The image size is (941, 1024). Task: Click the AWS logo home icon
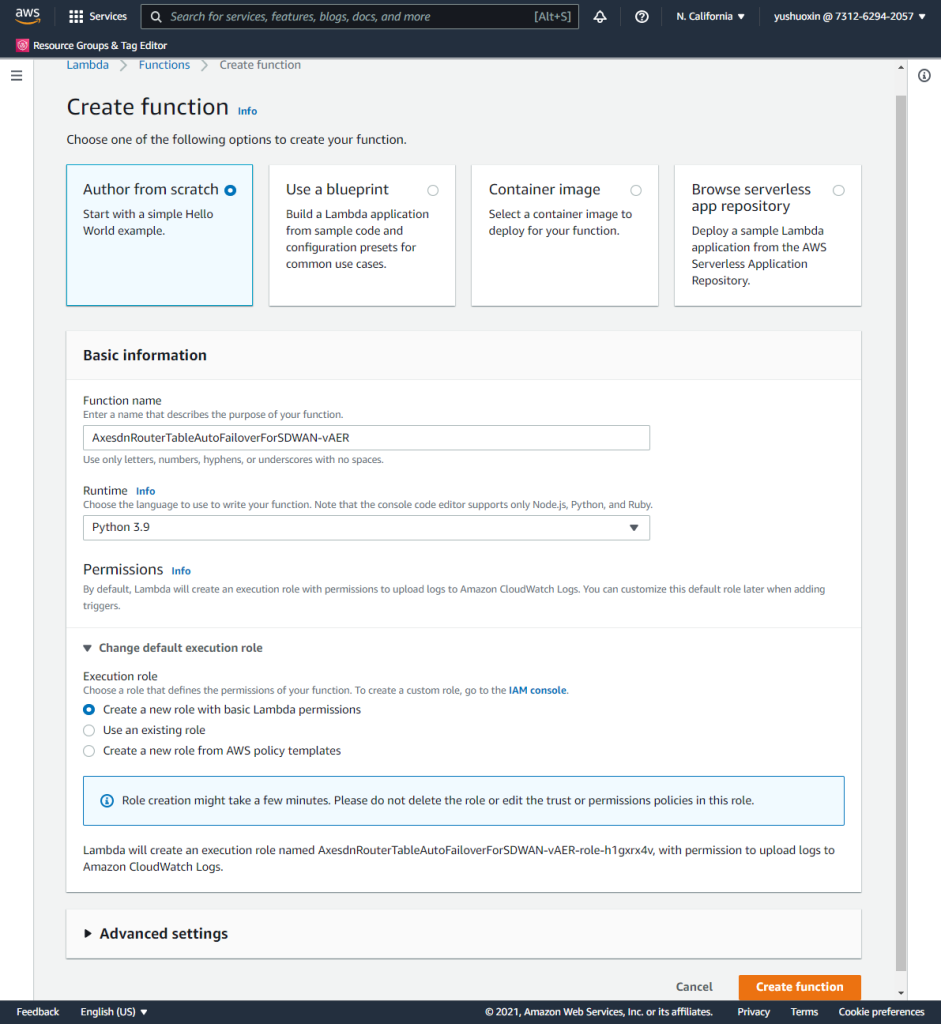[27, 16]
